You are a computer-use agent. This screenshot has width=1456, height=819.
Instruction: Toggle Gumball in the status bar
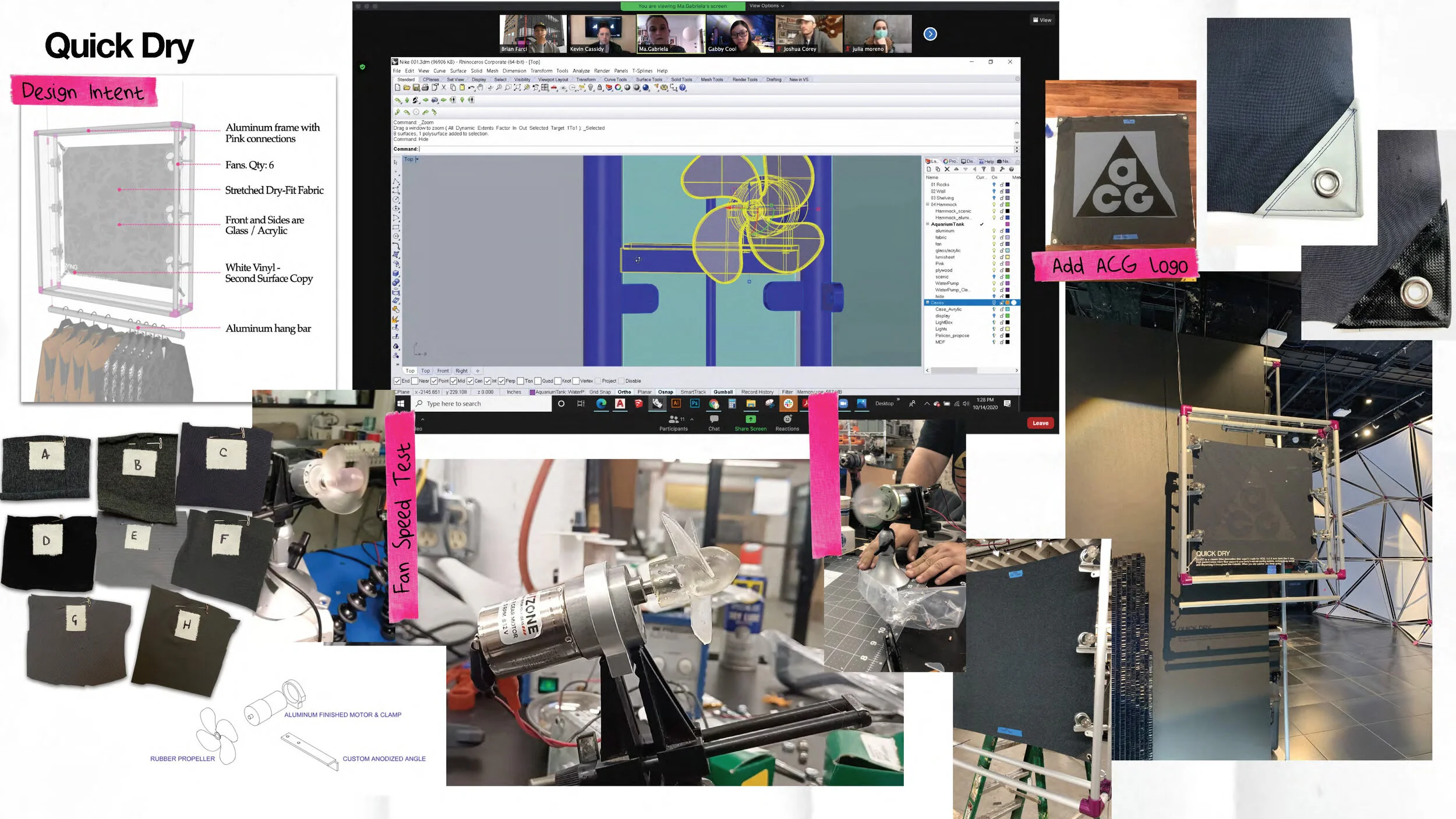click(723, 392)
